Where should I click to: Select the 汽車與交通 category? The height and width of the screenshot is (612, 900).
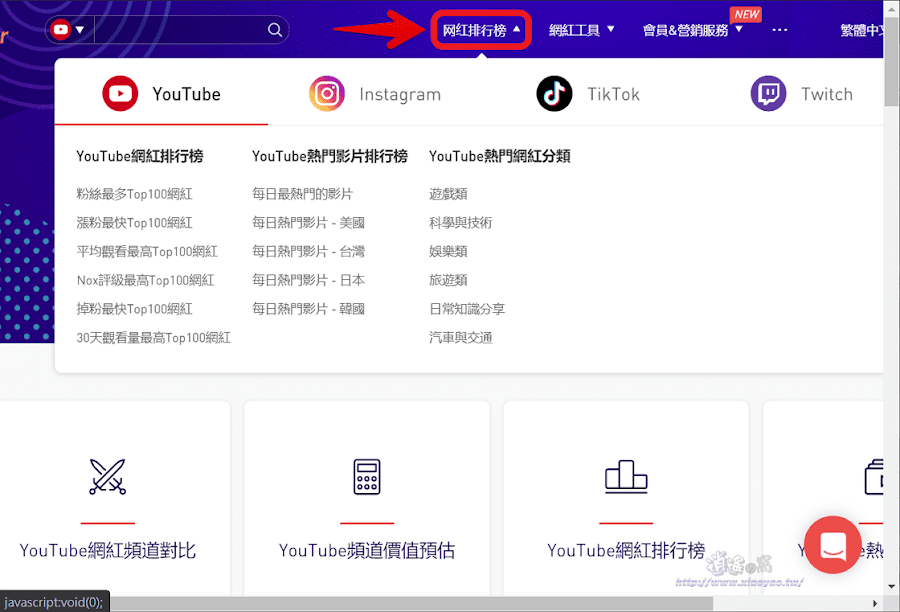coord(460,338)
